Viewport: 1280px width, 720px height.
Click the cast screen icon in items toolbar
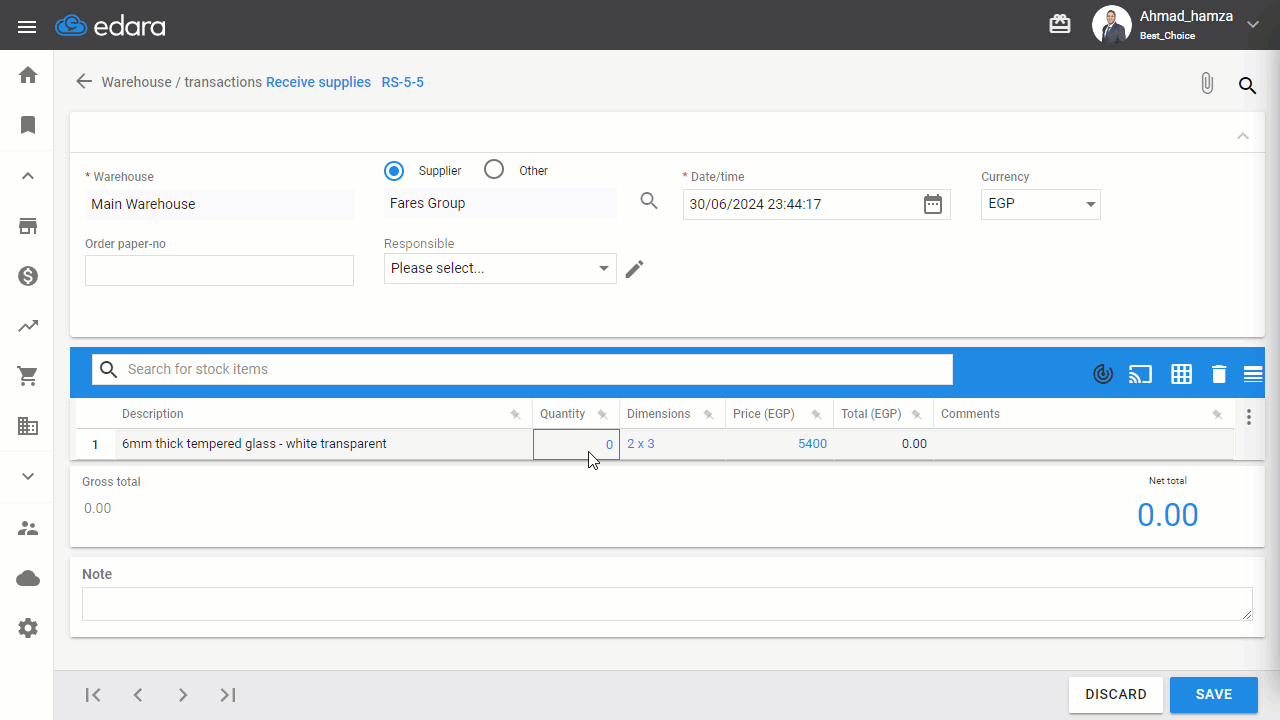tap(1140, 374)
